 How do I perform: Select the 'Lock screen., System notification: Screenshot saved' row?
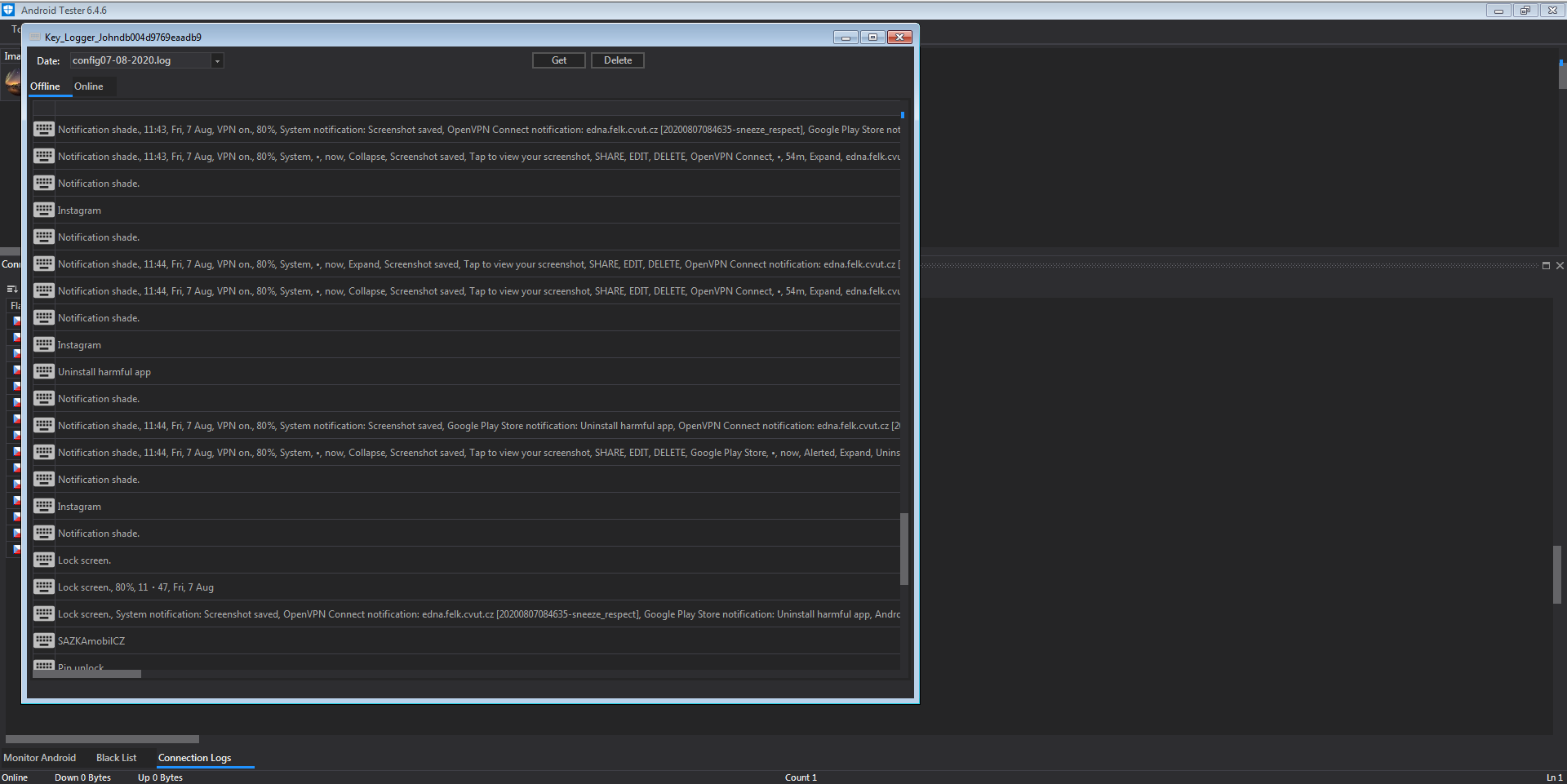pos(466,613)
